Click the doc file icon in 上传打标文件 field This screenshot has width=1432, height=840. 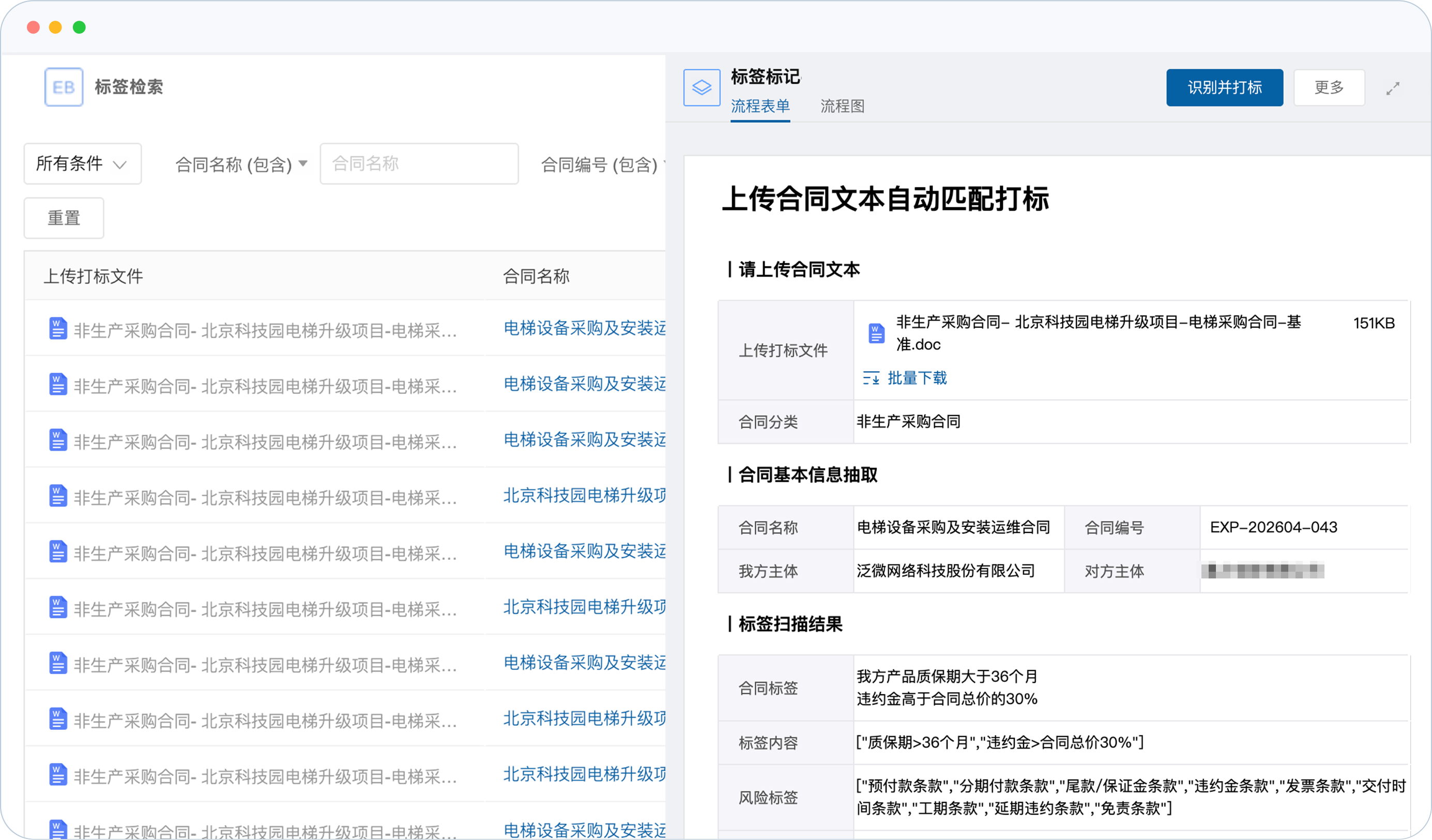(876, 333)
